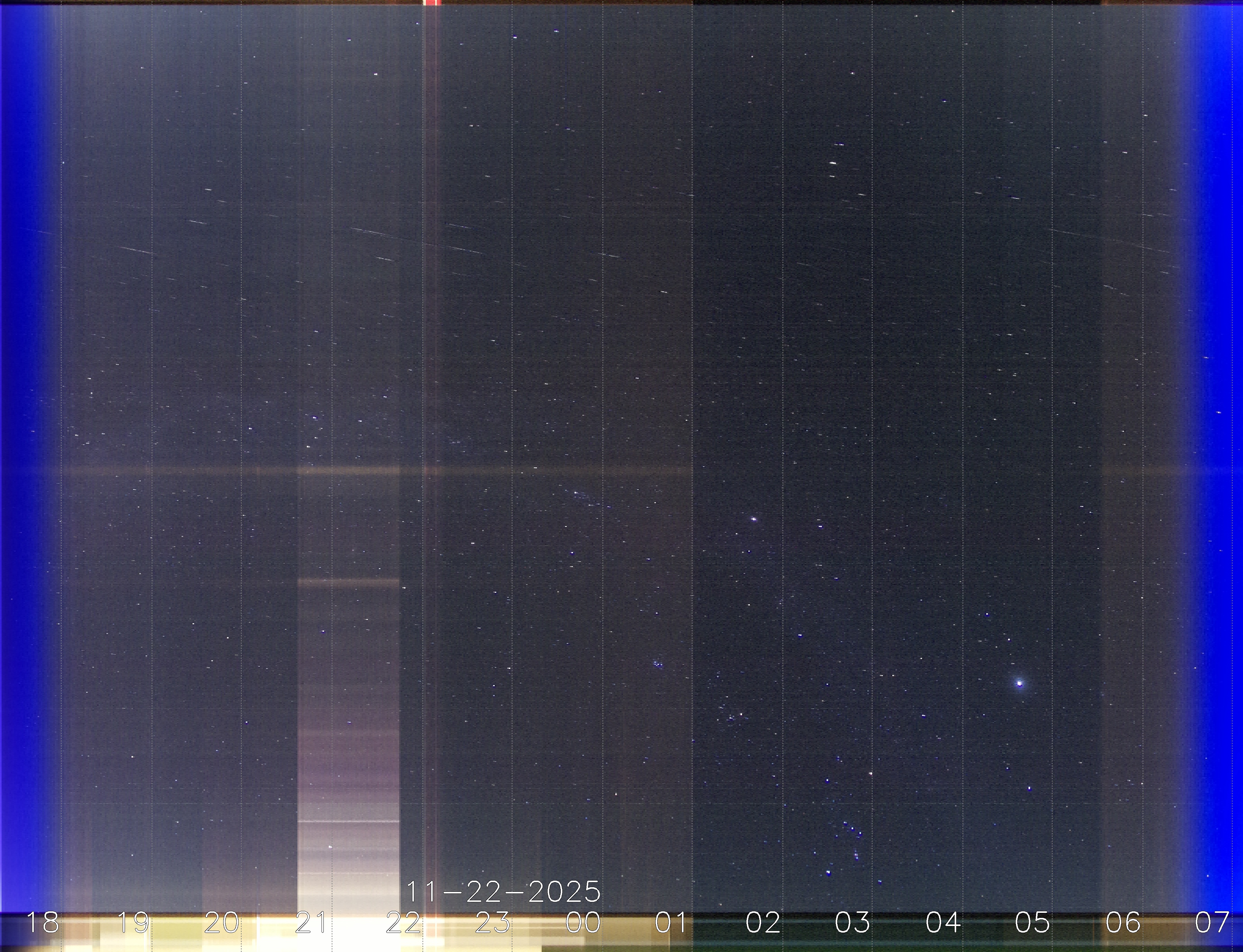Select the 04 hour marker
This screenshot has width=1243, height=952.
pyautogui.click(x=943, y=923)
